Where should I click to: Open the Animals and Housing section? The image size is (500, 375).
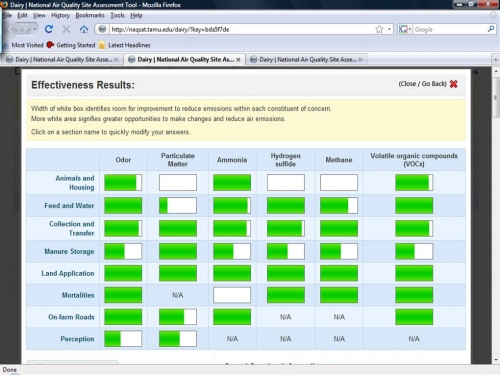pos(75,183)
